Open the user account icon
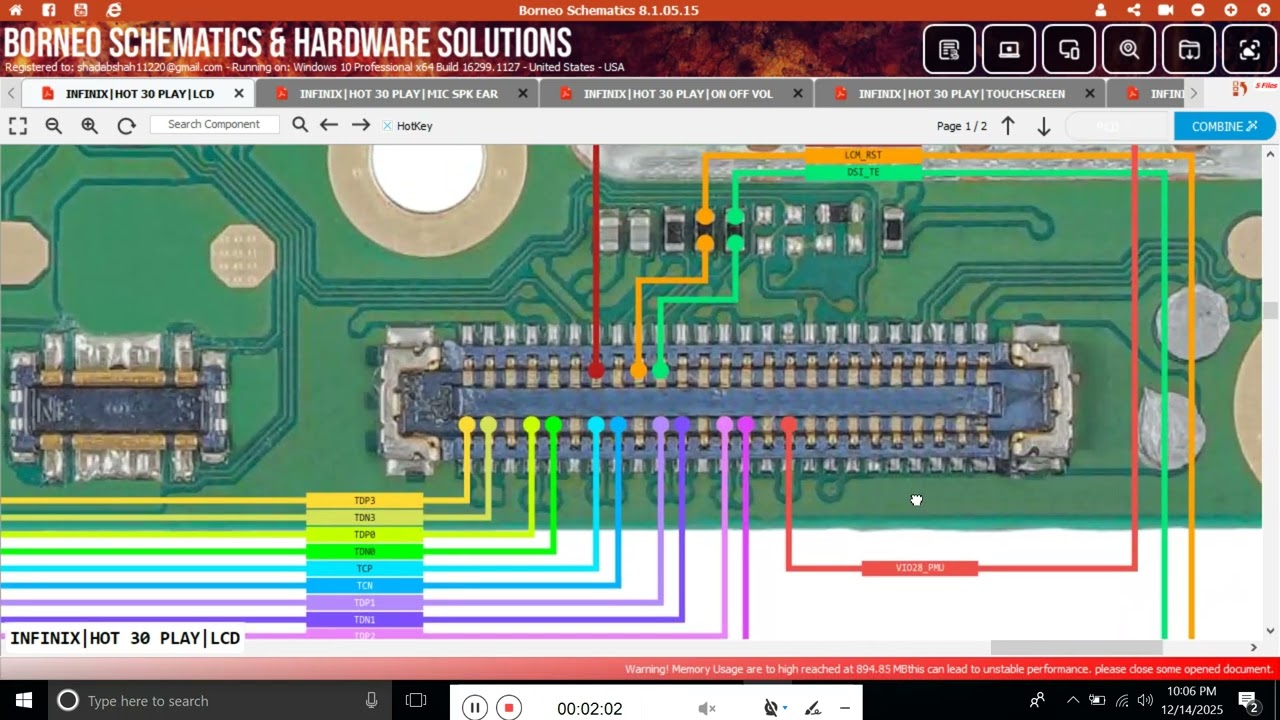Screen dimensions: 1280x720 (x=1101, y=10)
